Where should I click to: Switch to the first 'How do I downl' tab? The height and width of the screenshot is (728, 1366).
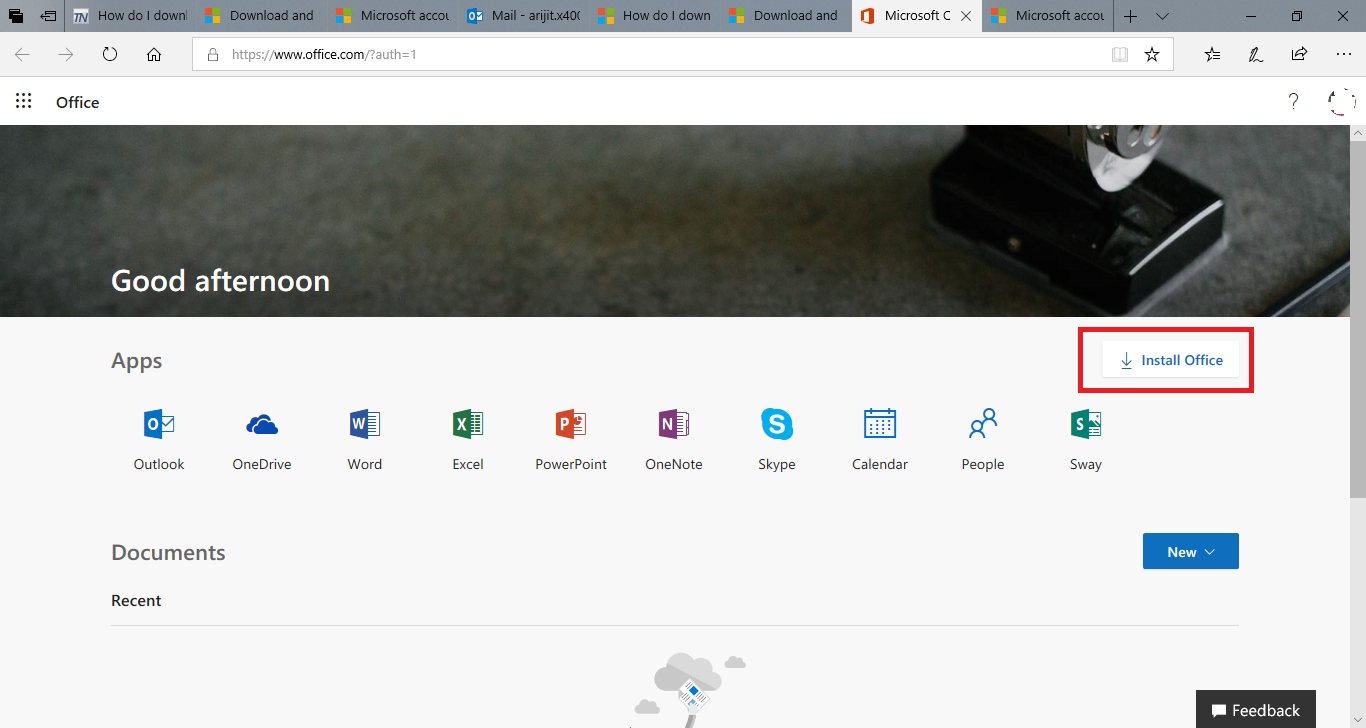tap(129, 16)
